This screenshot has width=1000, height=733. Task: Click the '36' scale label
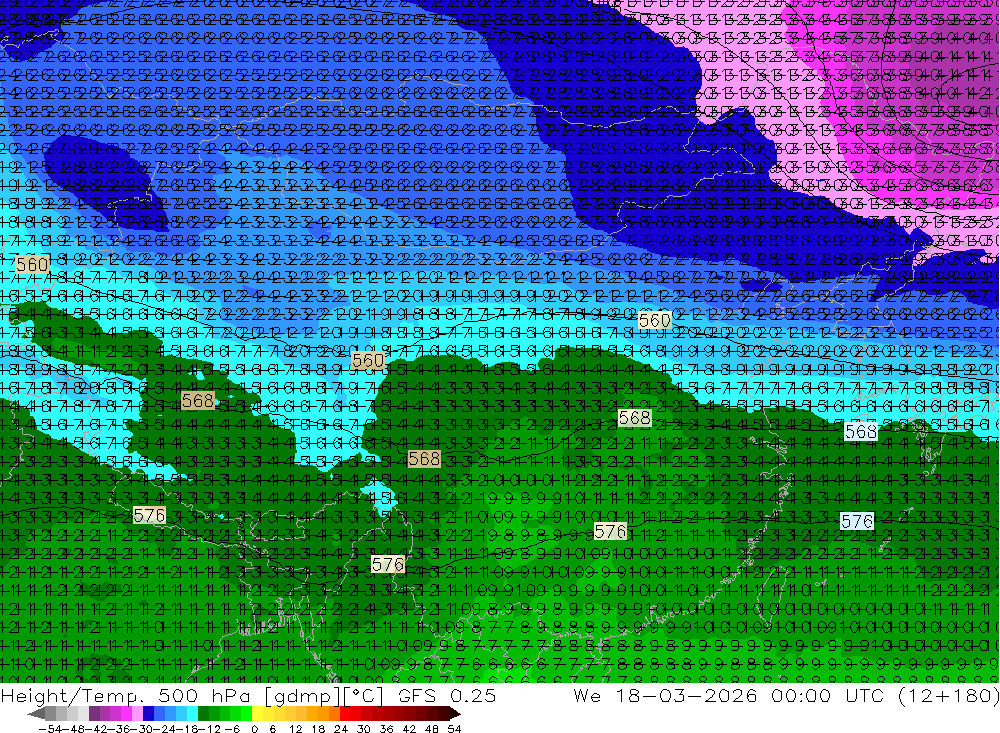386,729
